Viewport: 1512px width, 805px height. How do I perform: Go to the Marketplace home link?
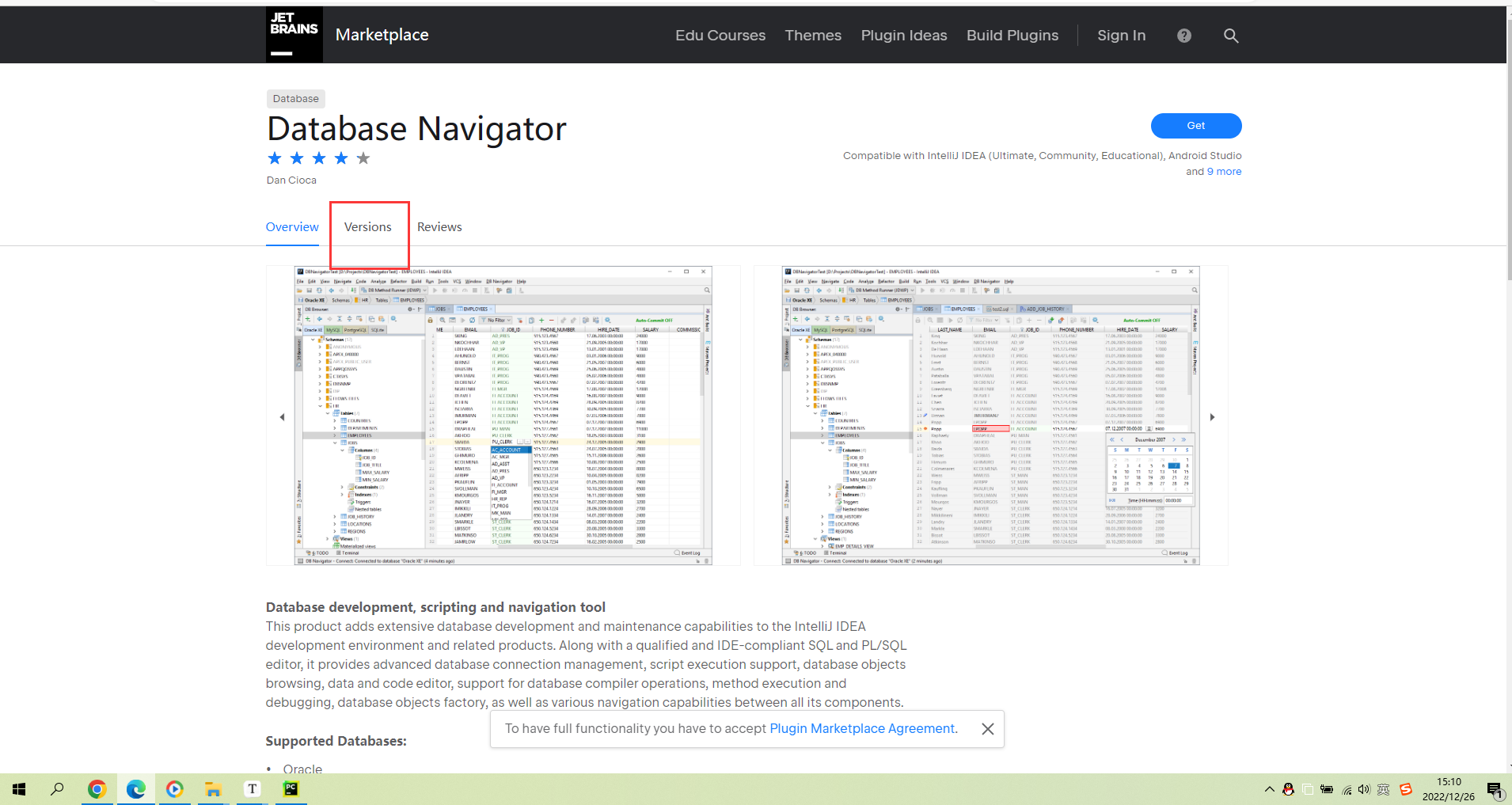382,35
